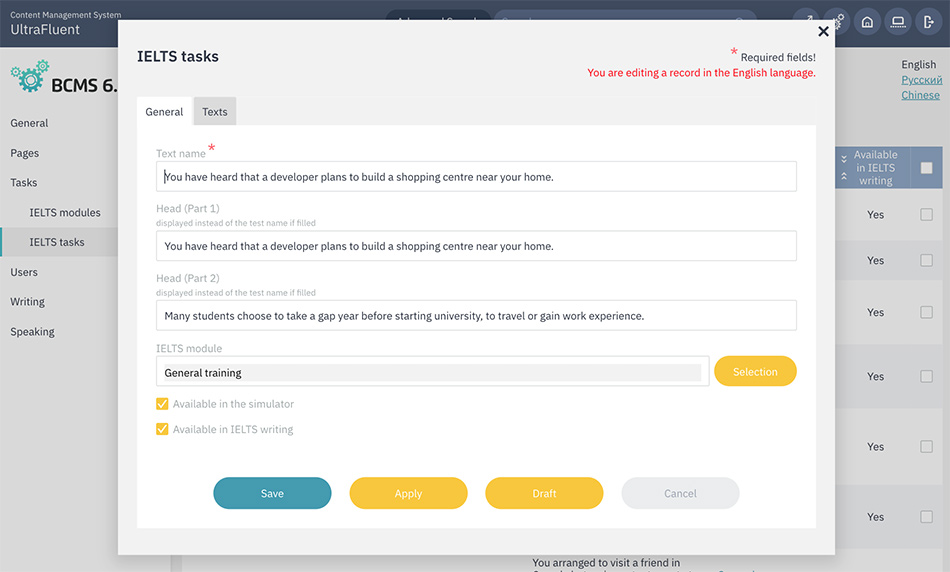Switch language to Chinese
The image size is (950, 572).
point(920,95)
